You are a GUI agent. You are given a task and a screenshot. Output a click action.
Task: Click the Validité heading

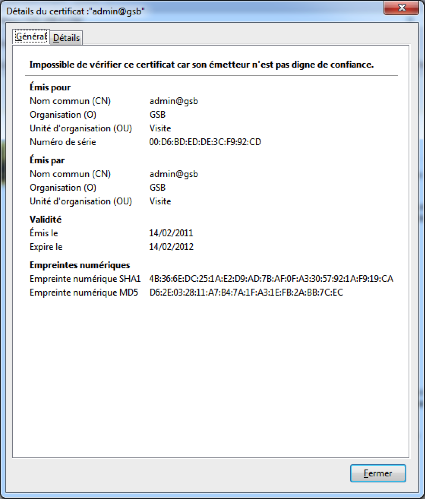[45, 220]
